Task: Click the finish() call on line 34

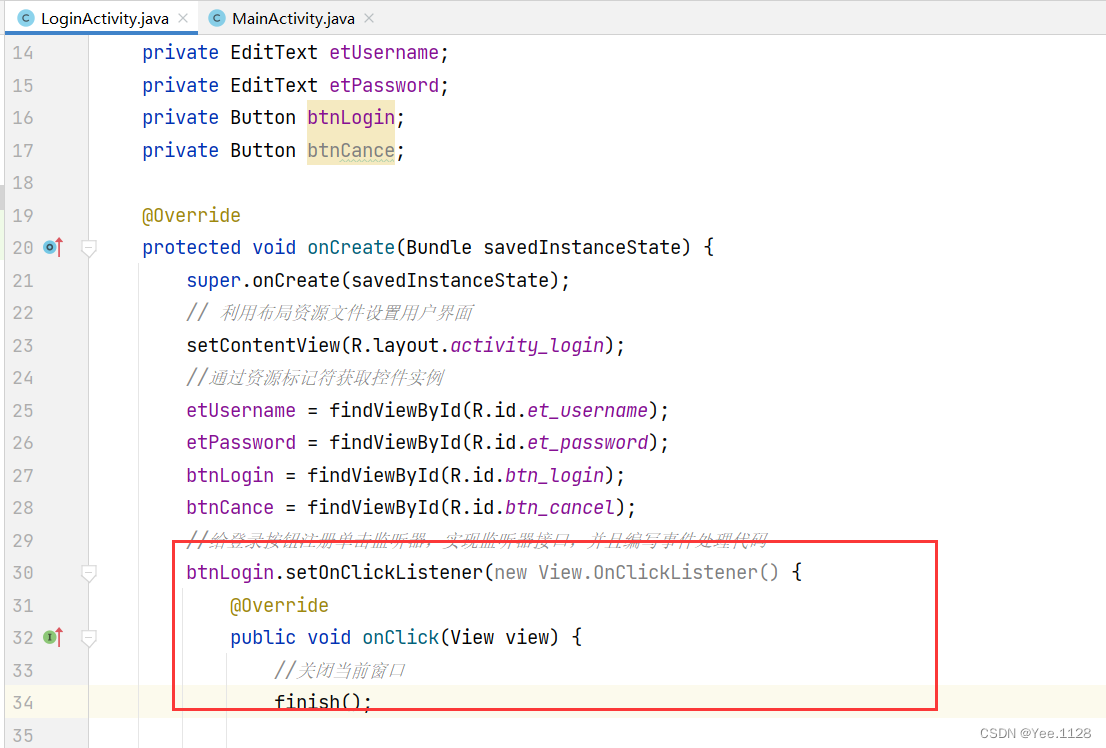Action: [322, 702]
